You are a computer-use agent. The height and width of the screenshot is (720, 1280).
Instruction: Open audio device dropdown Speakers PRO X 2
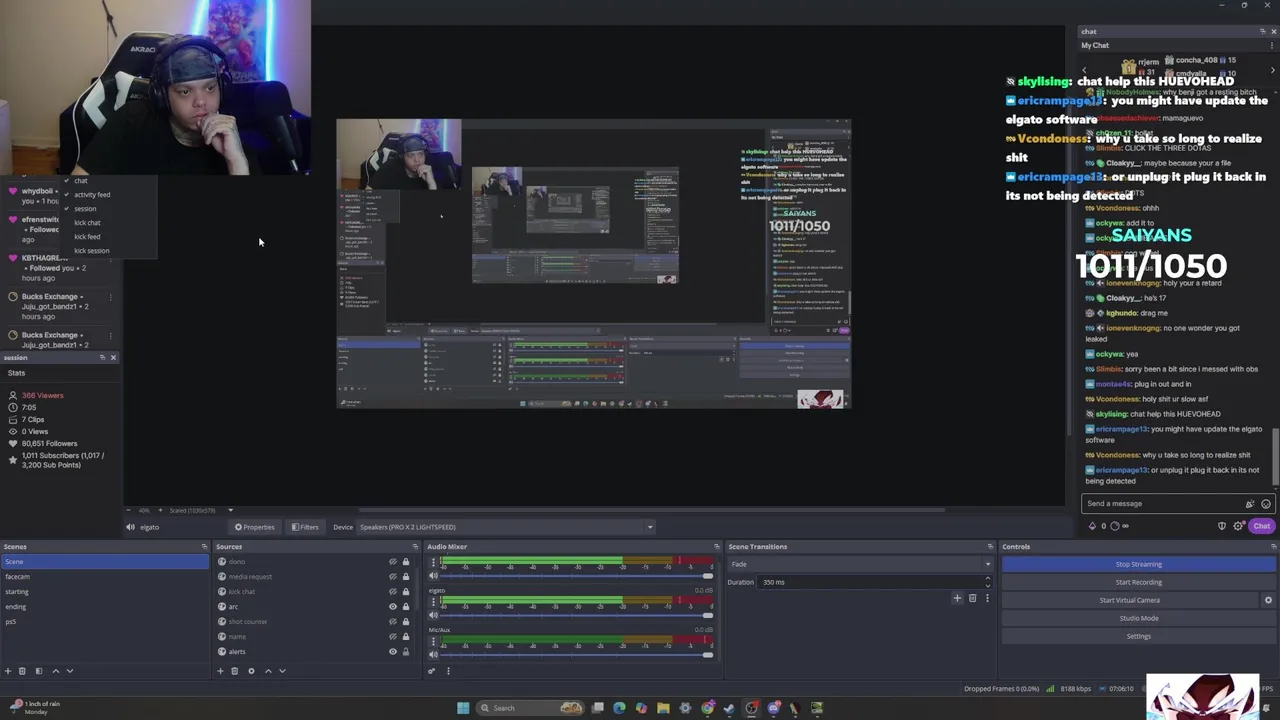507,527
